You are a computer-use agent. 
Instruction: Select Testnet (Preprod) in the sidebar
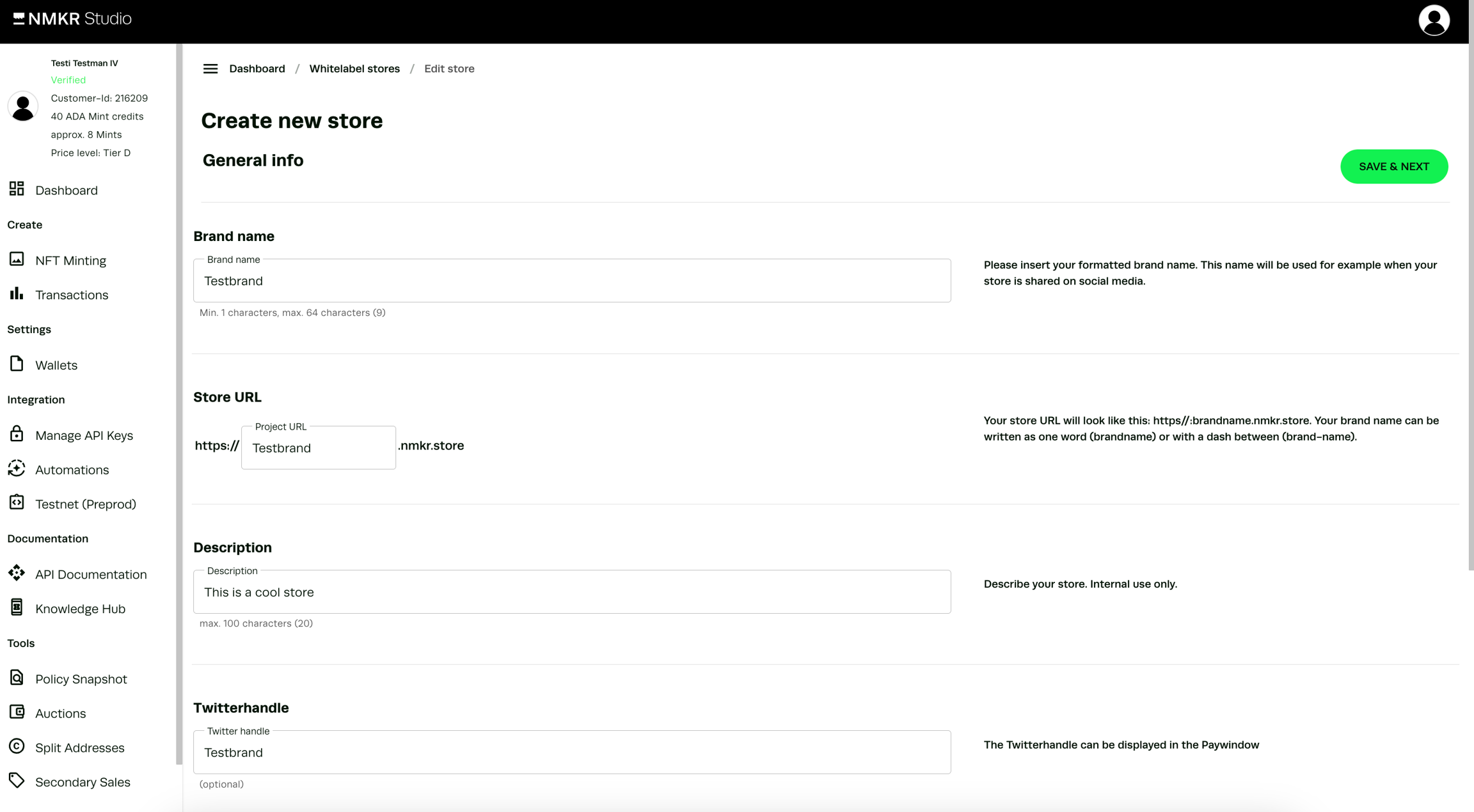(86, 504)
